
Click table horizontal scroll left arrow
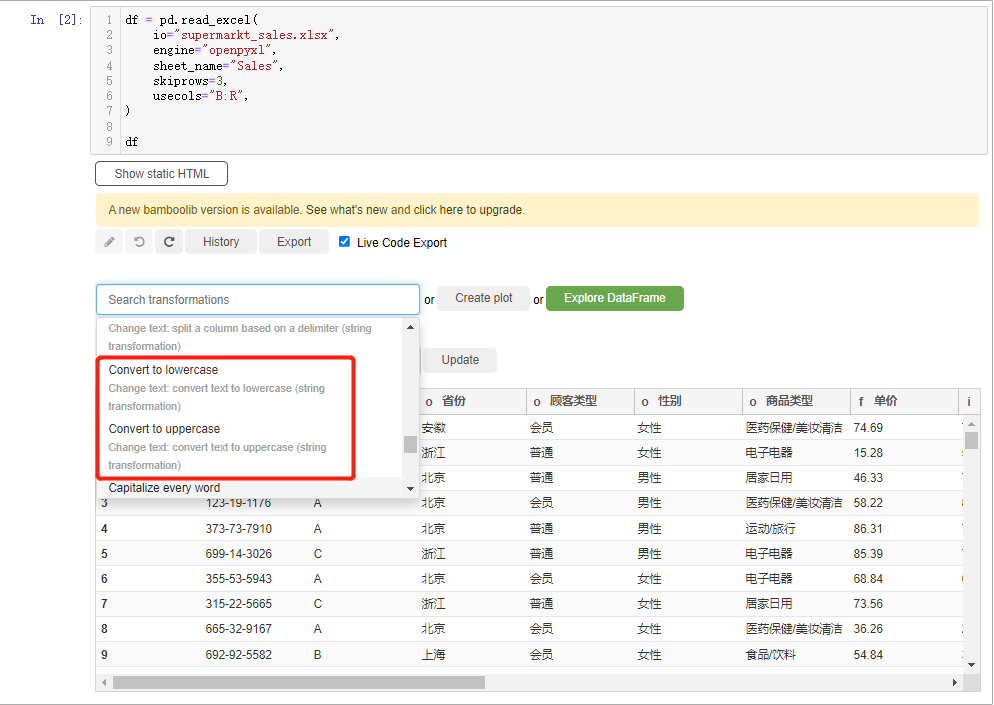click(x=104, y=682)
